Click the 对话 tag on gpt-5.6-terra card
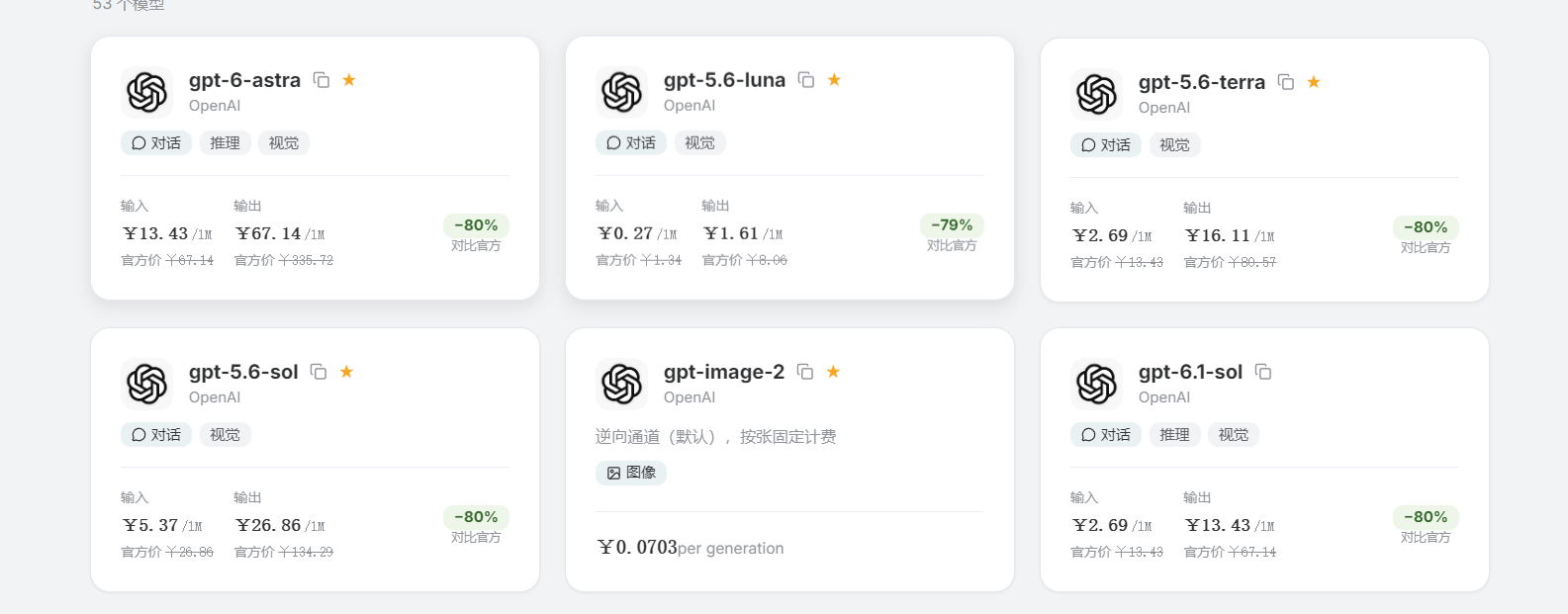 (x=1106, y=145)
